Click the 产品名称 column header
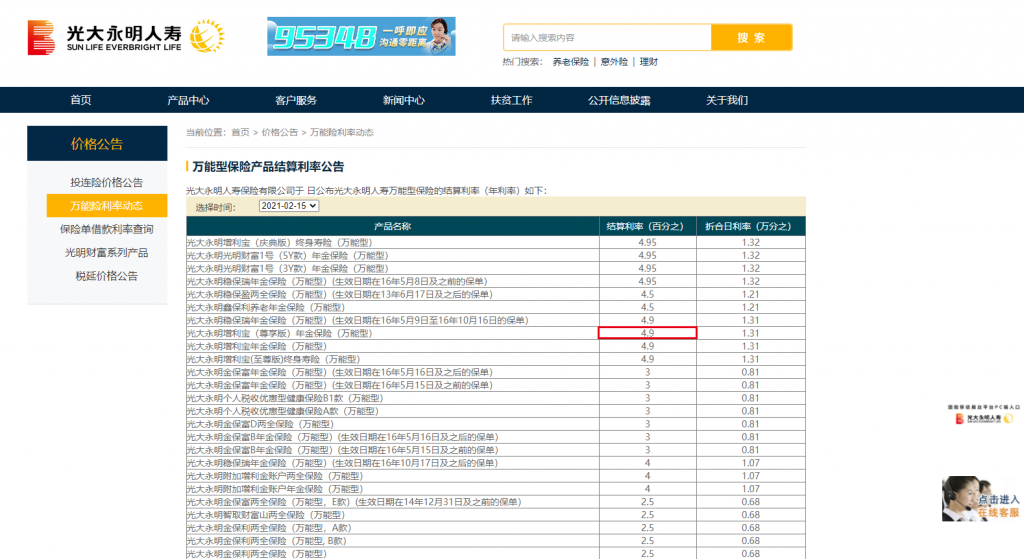 click(392, 226)
